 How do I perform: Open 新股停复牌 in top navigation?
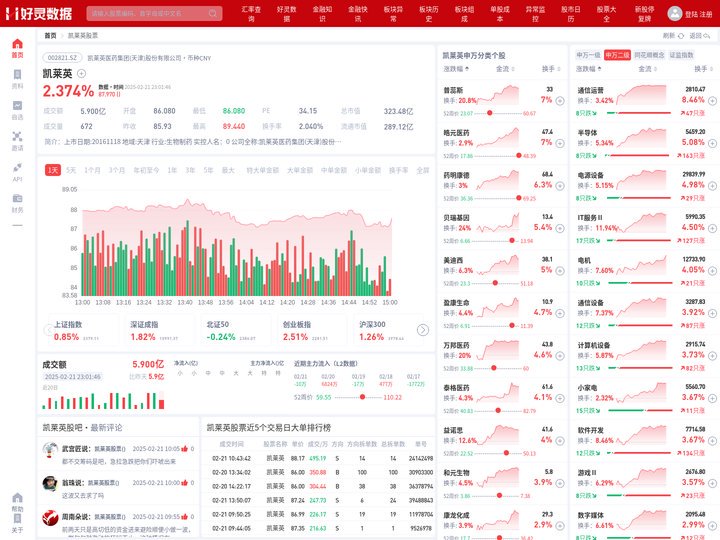coord(645,13)
